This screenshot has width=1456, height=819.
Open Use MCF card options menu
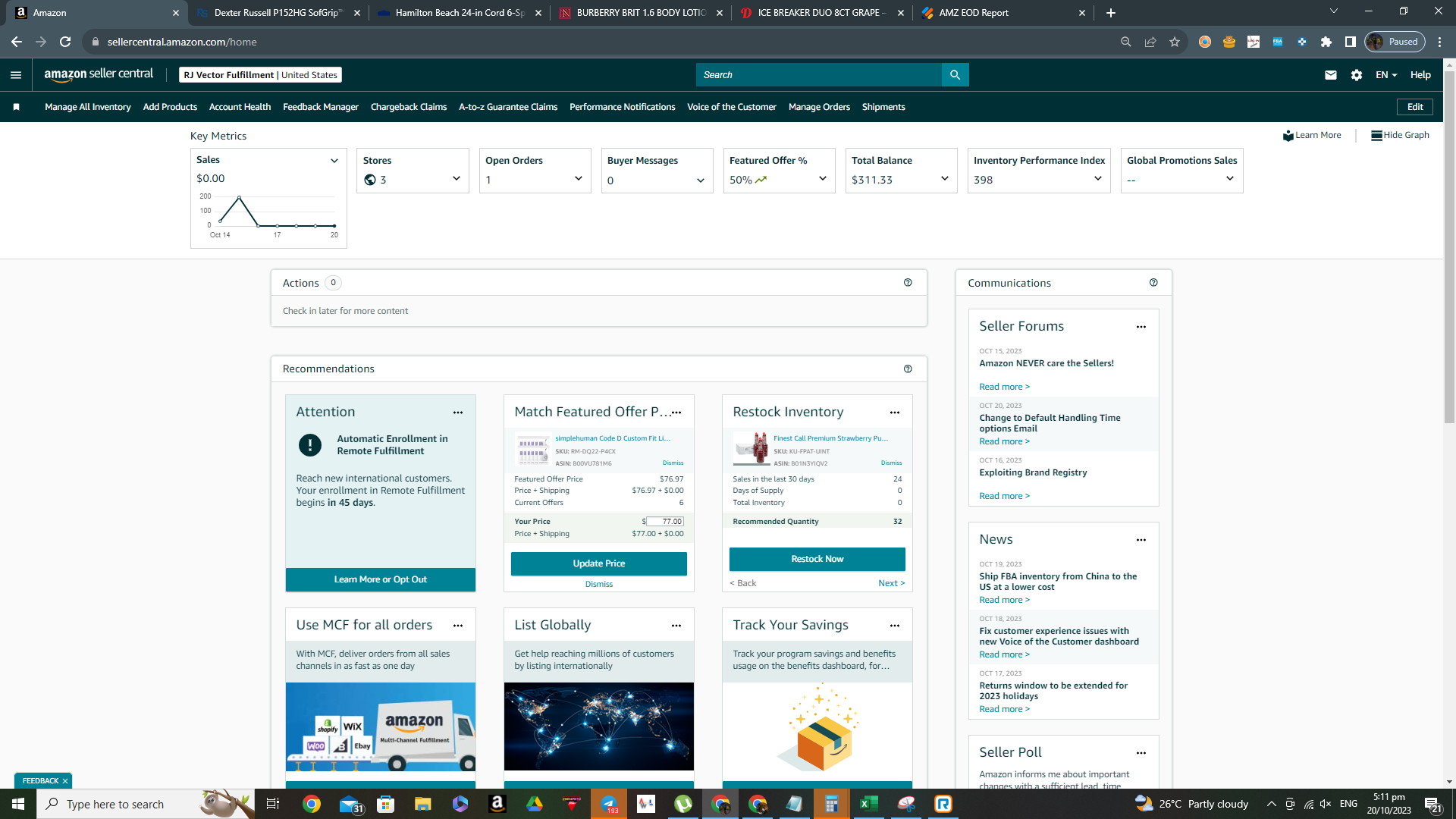click(x=458, y=626)
